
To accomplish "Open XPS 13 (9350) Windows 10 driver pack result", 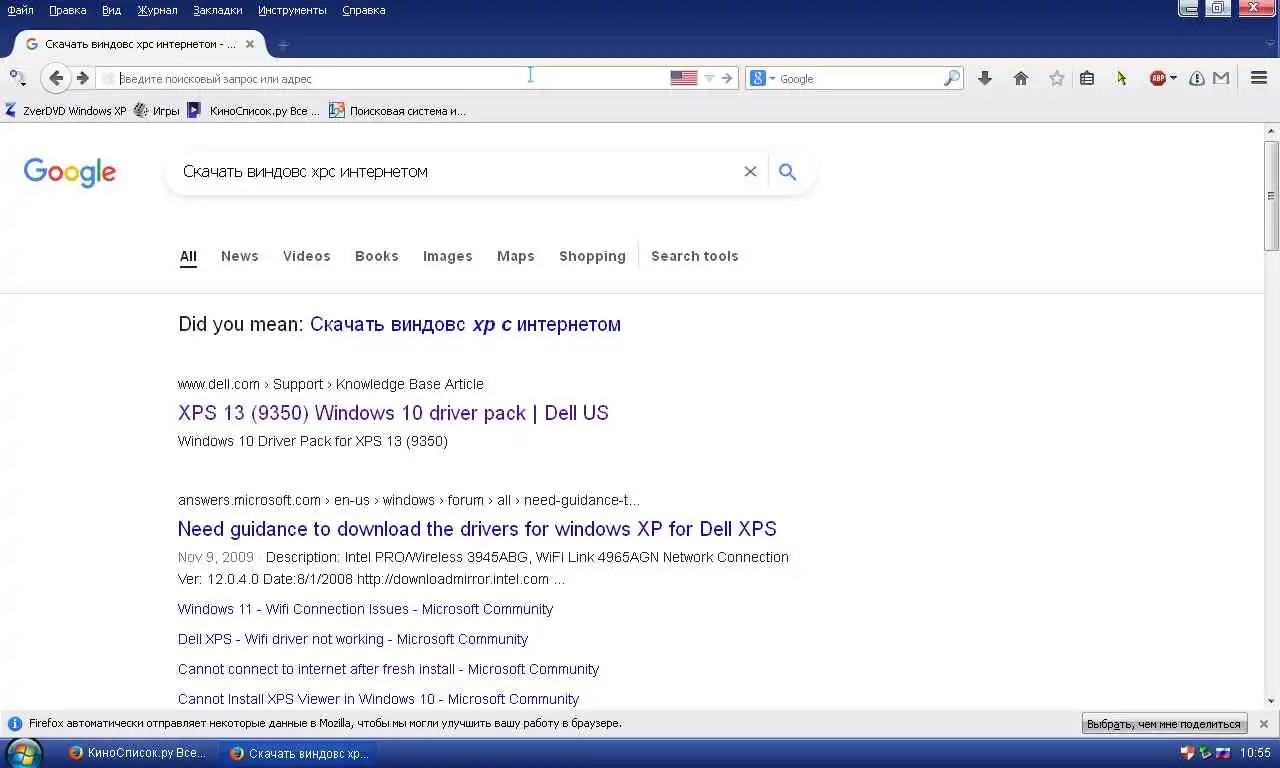I will 393,413.
